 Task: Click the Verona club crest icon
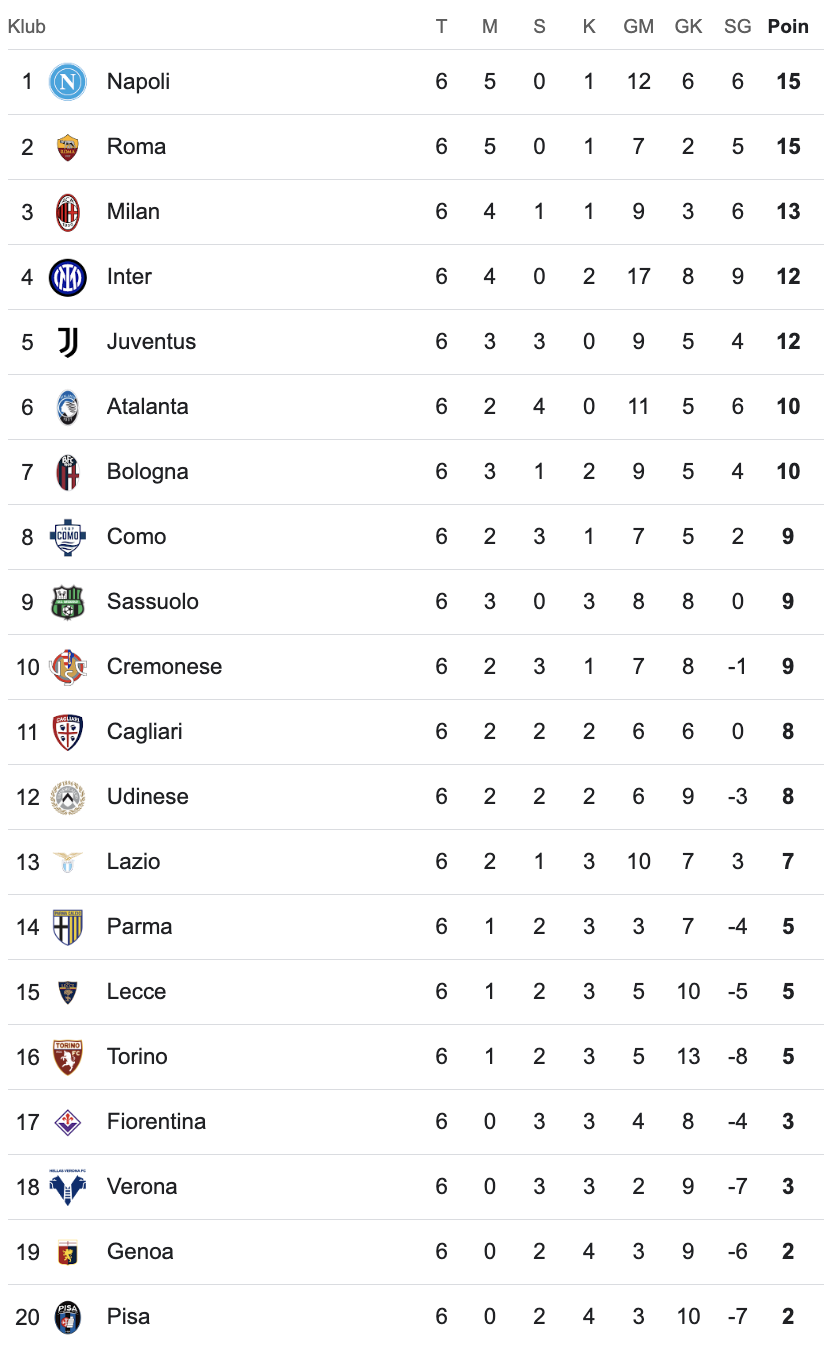click(68, 1186)
